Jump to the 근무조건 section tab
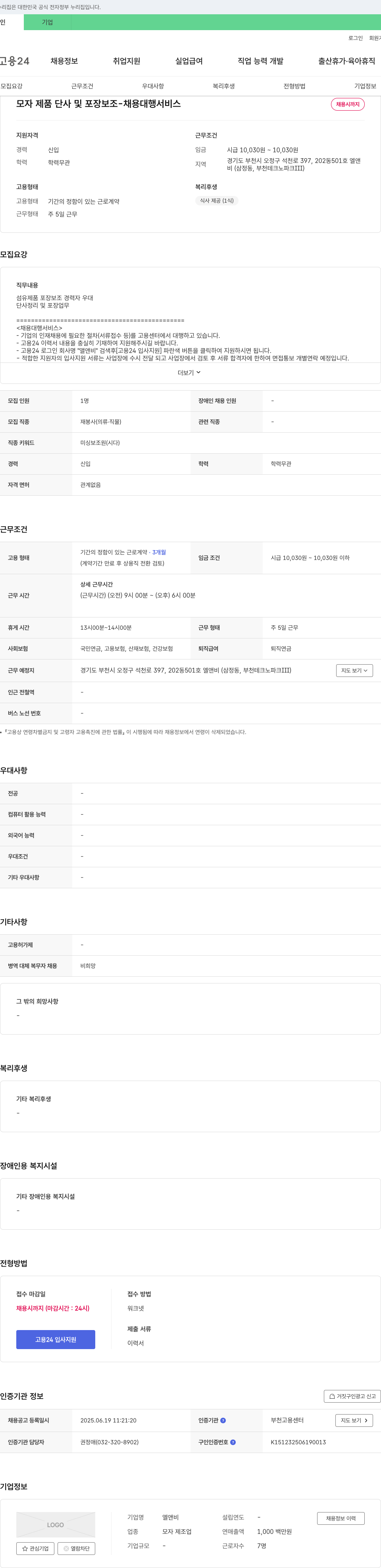 pos(82,86)
